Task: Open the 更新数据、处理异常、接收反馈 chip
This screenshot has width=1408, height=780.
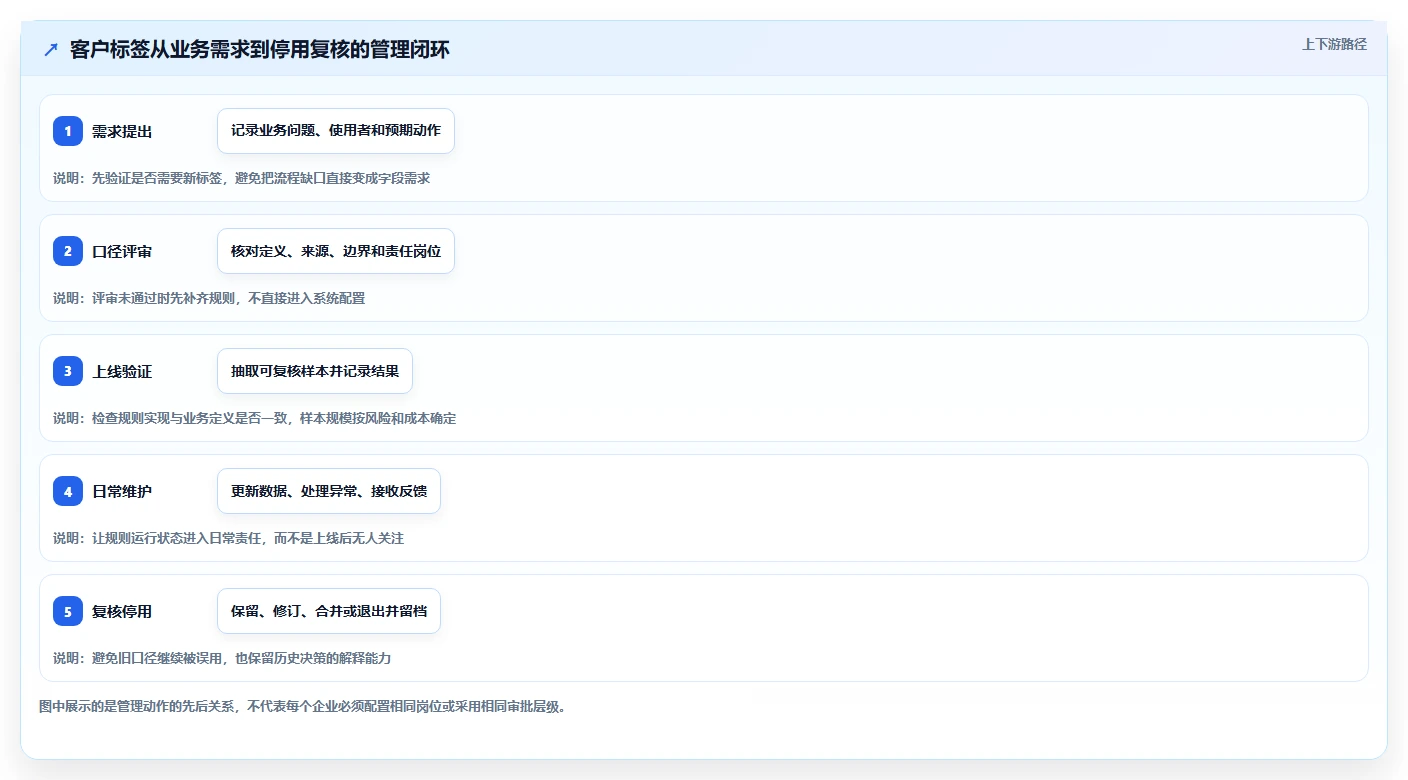Action: (329, 491)
